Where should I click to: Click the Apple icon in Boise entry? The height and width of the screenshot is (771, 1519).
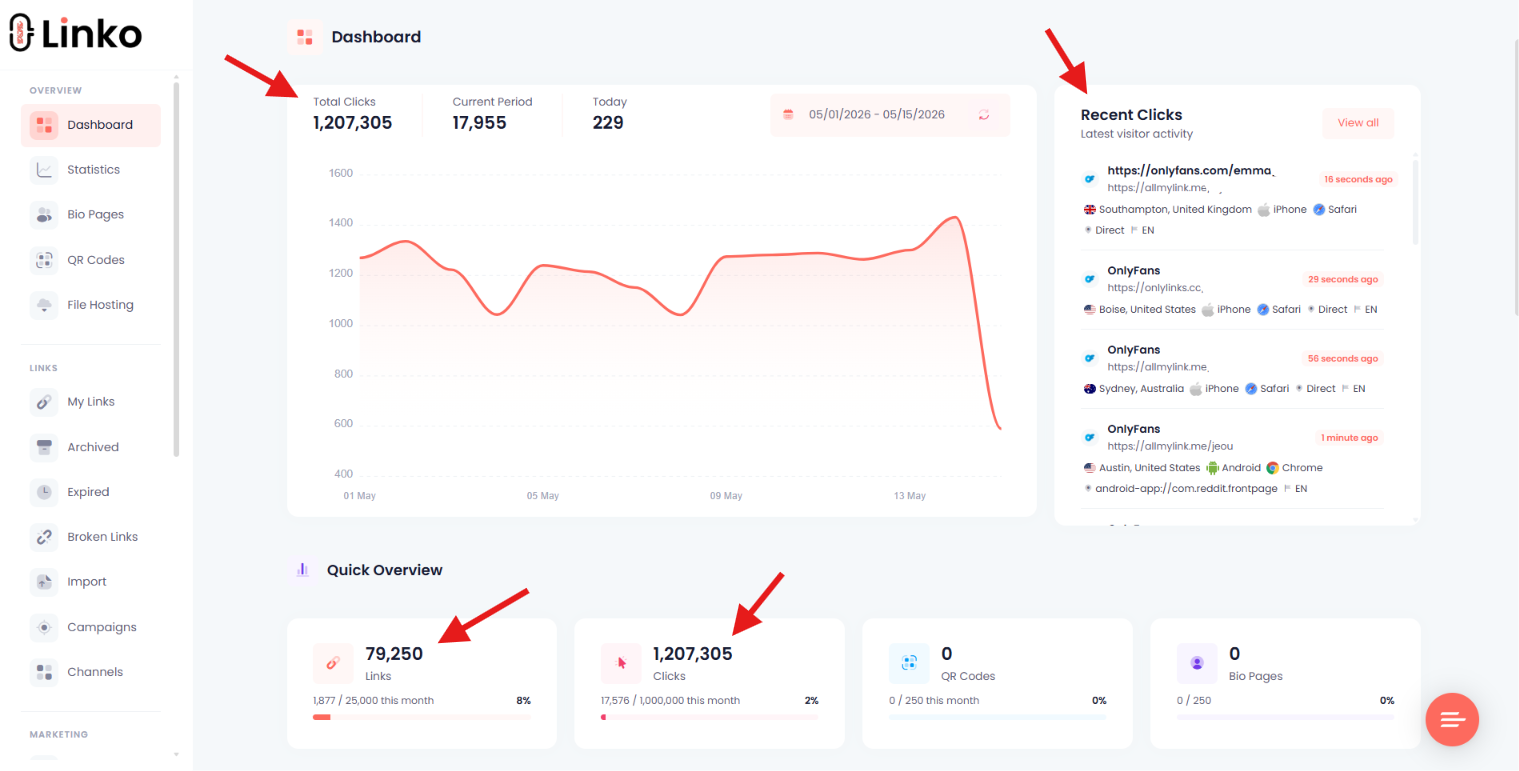1208,310
